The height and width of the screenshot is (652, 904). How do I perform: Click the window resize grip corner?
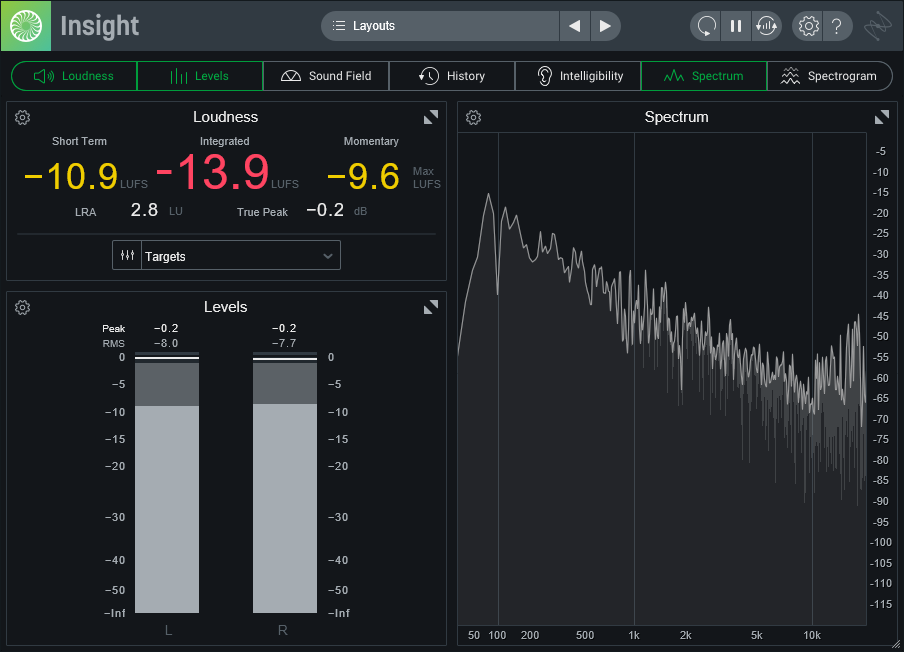point(896,644)
